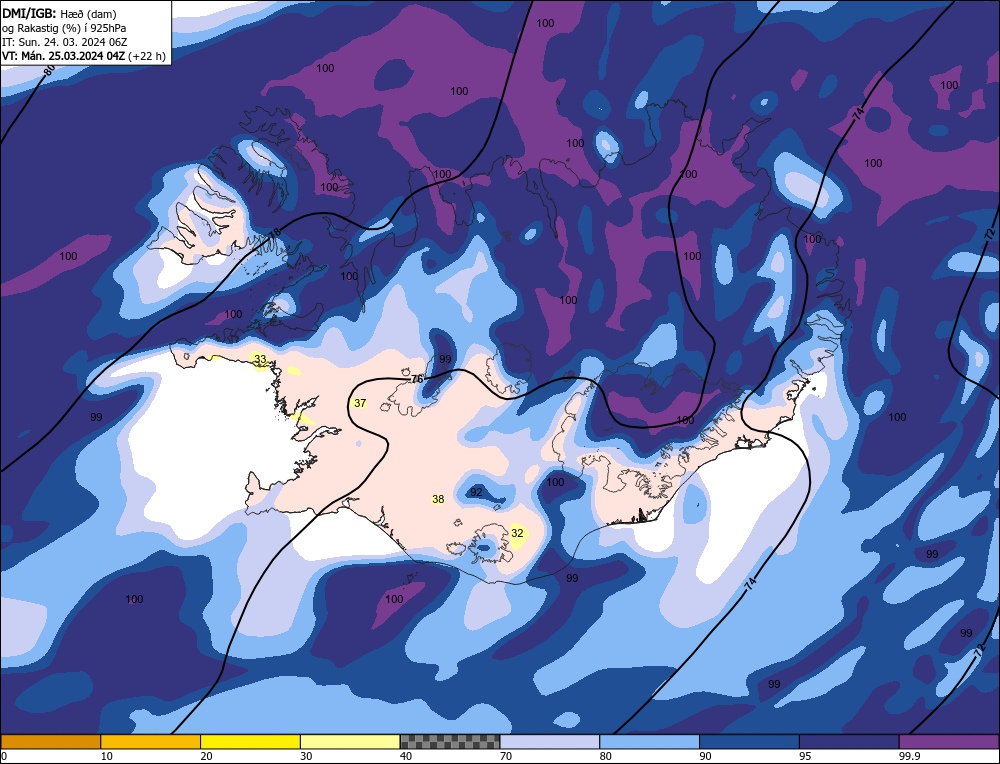Click the medium blue 90–95 legend swatch
Image resolution: width=1000 pixels, height=764 pixels.
coord(749,741)
